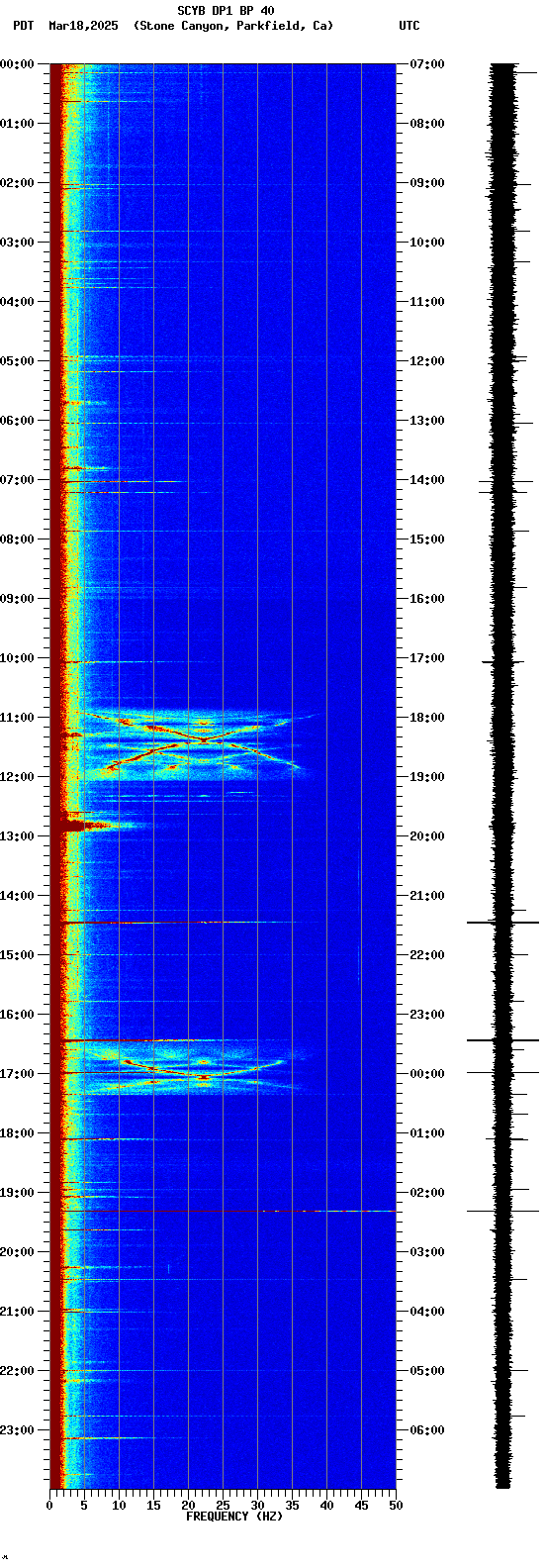The width and height of the screenshot is (546, 1568).
Task: Click the '(Stone Canyon, Parkfield, Ca)' location text
Action: (233, 26)
